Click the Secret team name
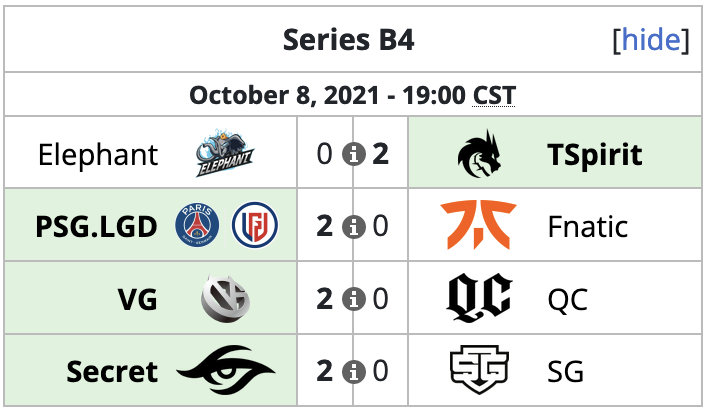This screenshot has width=710, height=412. click(112, 372)
